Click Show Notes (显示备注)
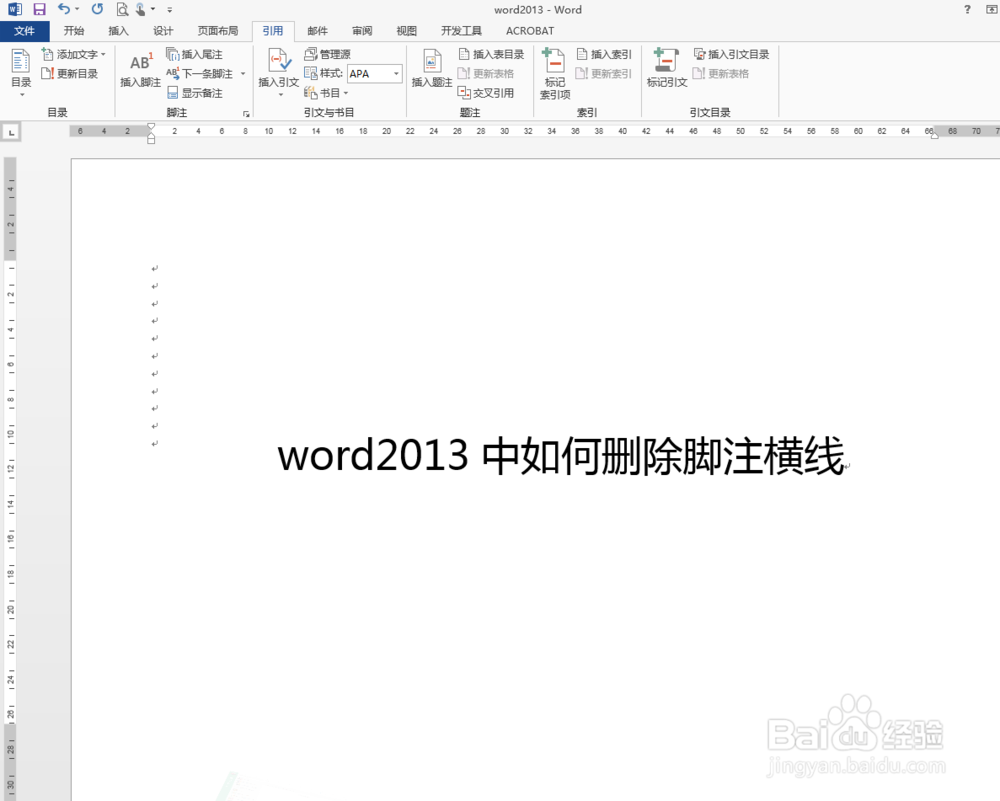Image resolution: width=1000 pixels, height=801 pixels. pos(195,93)
